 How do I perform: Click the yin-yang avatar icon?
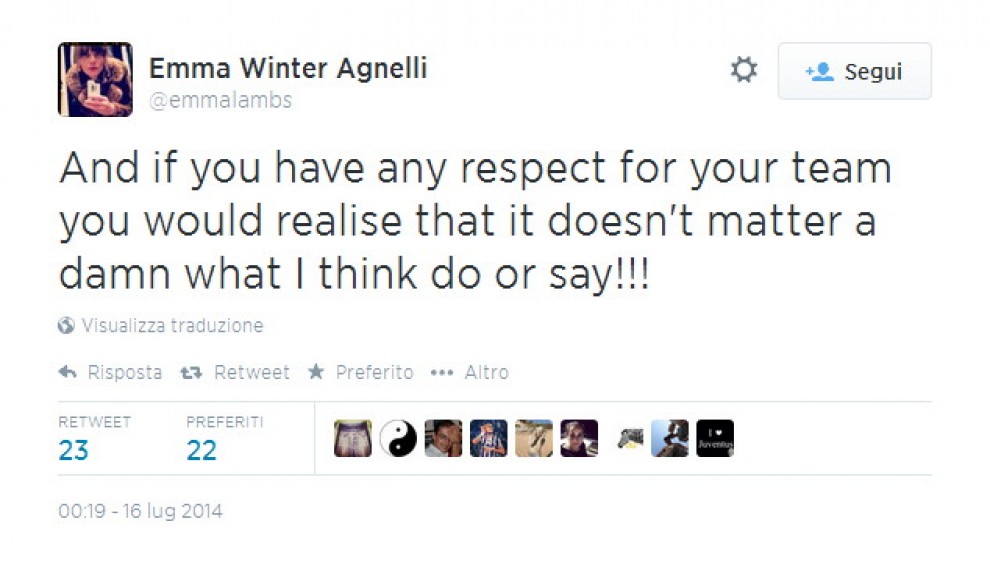coord(398,438)
